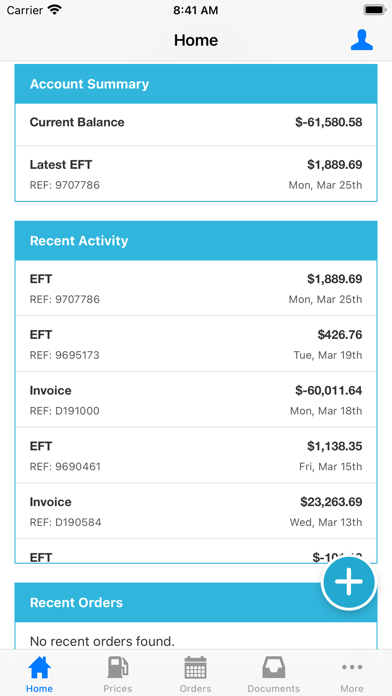Open the More ellipsis icon
The width and height of the screenshot is (392, 696).
[352, 667]
